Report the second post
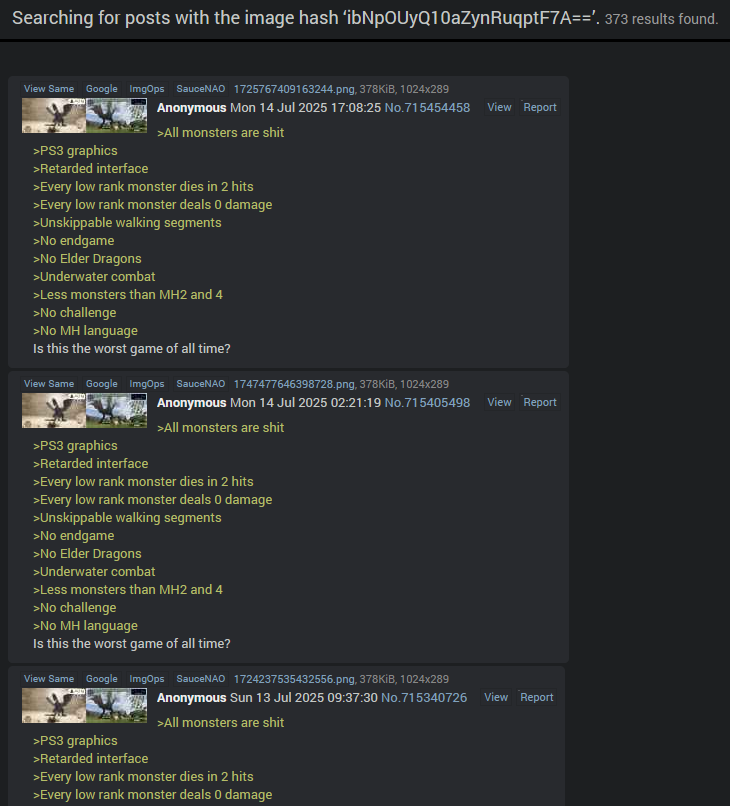 tap(540, 402)
